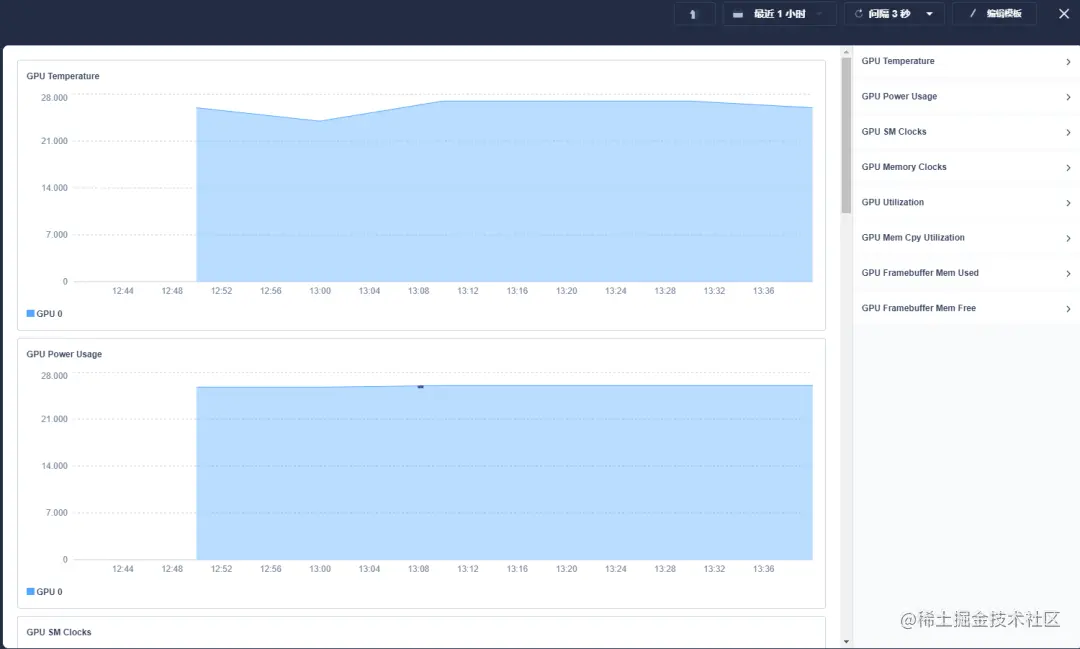Expand the GPU Power Usage chevron
This screenshot has width=1080, height=649.
1068,97
